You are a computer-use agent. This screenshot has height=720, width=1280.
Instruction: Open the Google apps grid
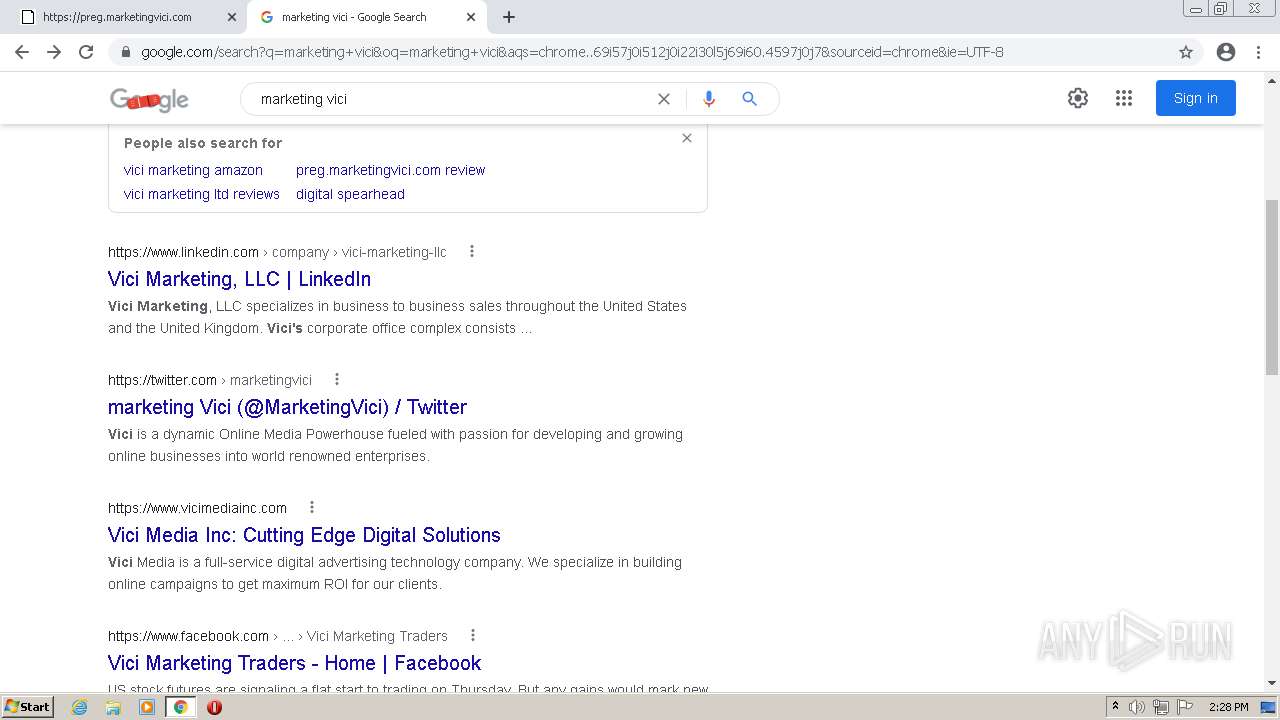[1124, 98]
